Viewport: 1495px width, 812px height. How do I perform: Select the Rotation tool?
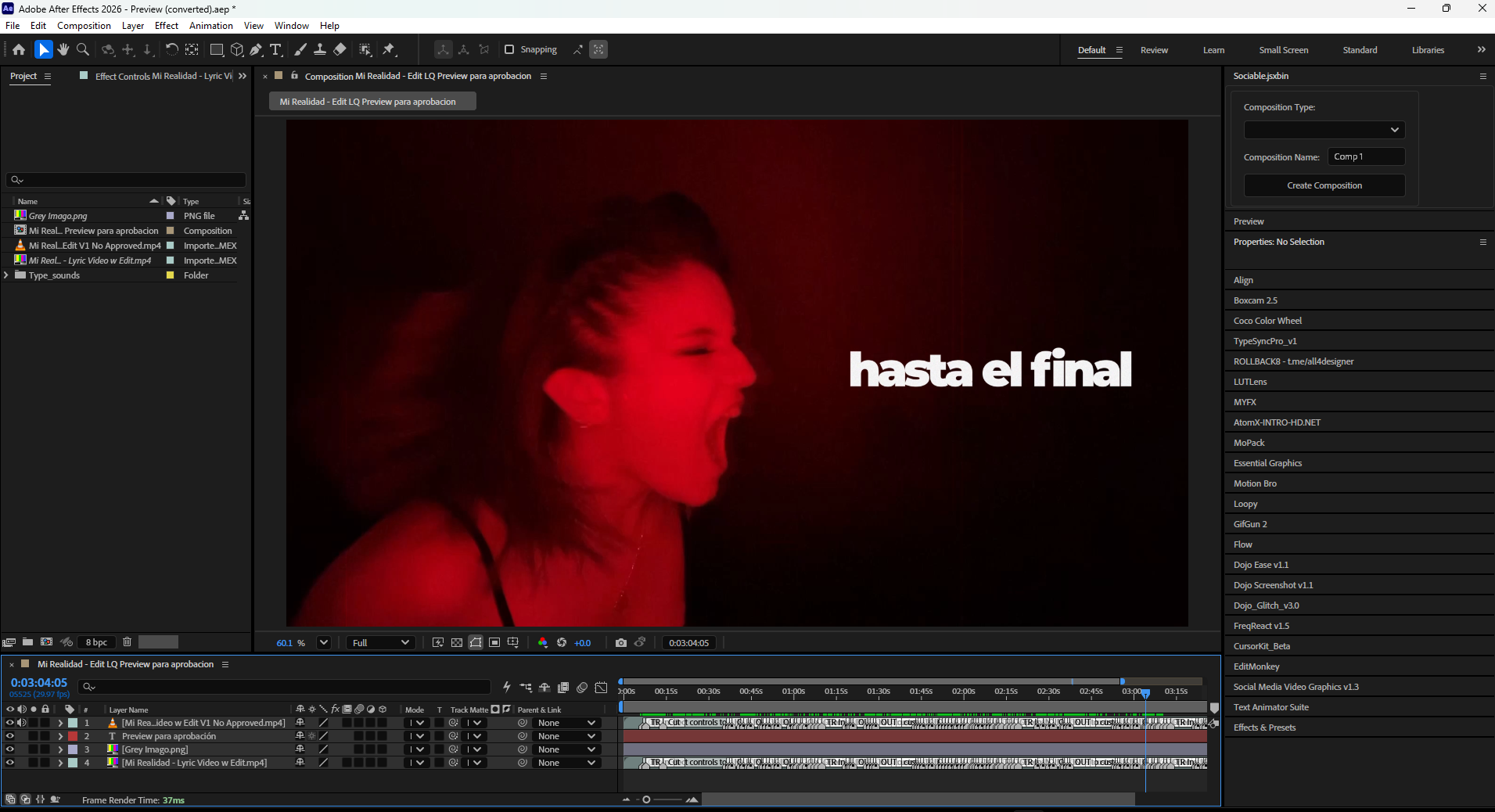click(x=171, y=49)
